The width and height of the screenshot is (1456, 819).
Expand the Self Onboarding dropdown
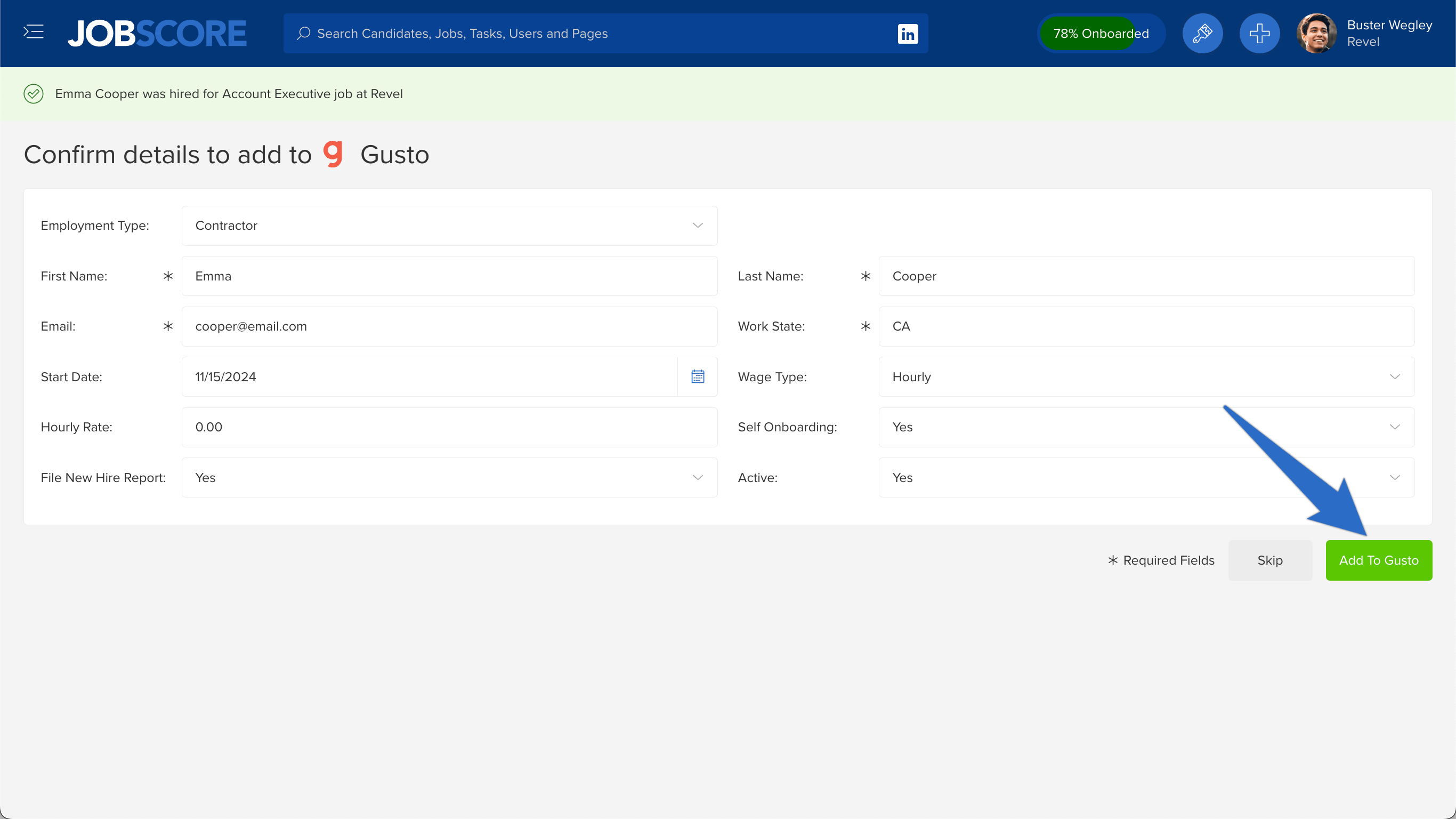coord(1146,427)
